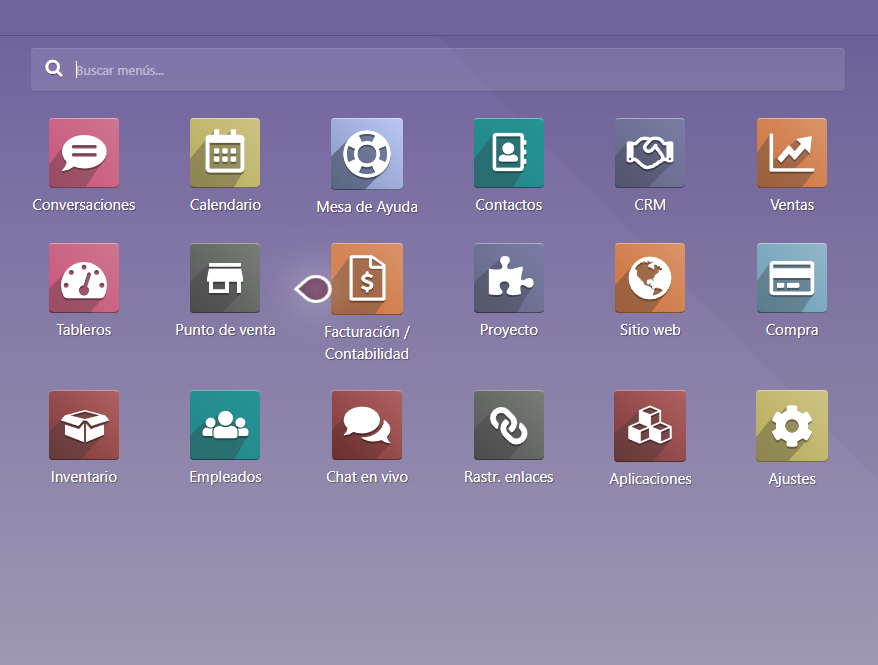The width and height of the screenshot is (878, 665).
Task: Open the Inventario box icon
Action: click(x=84, y=425)
